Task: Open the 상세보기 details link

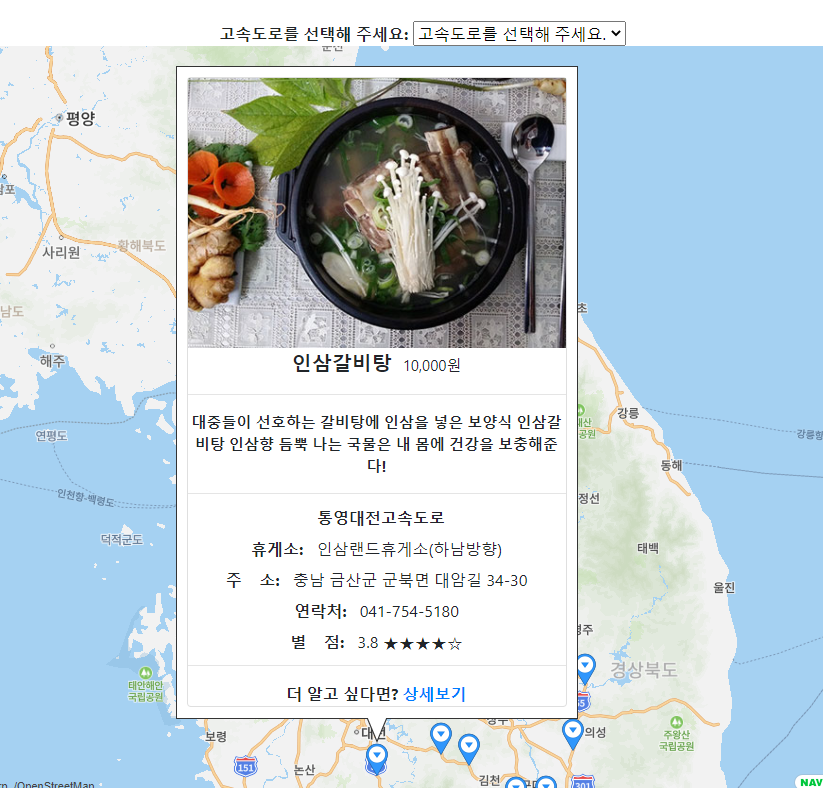Action: [434, 694]
